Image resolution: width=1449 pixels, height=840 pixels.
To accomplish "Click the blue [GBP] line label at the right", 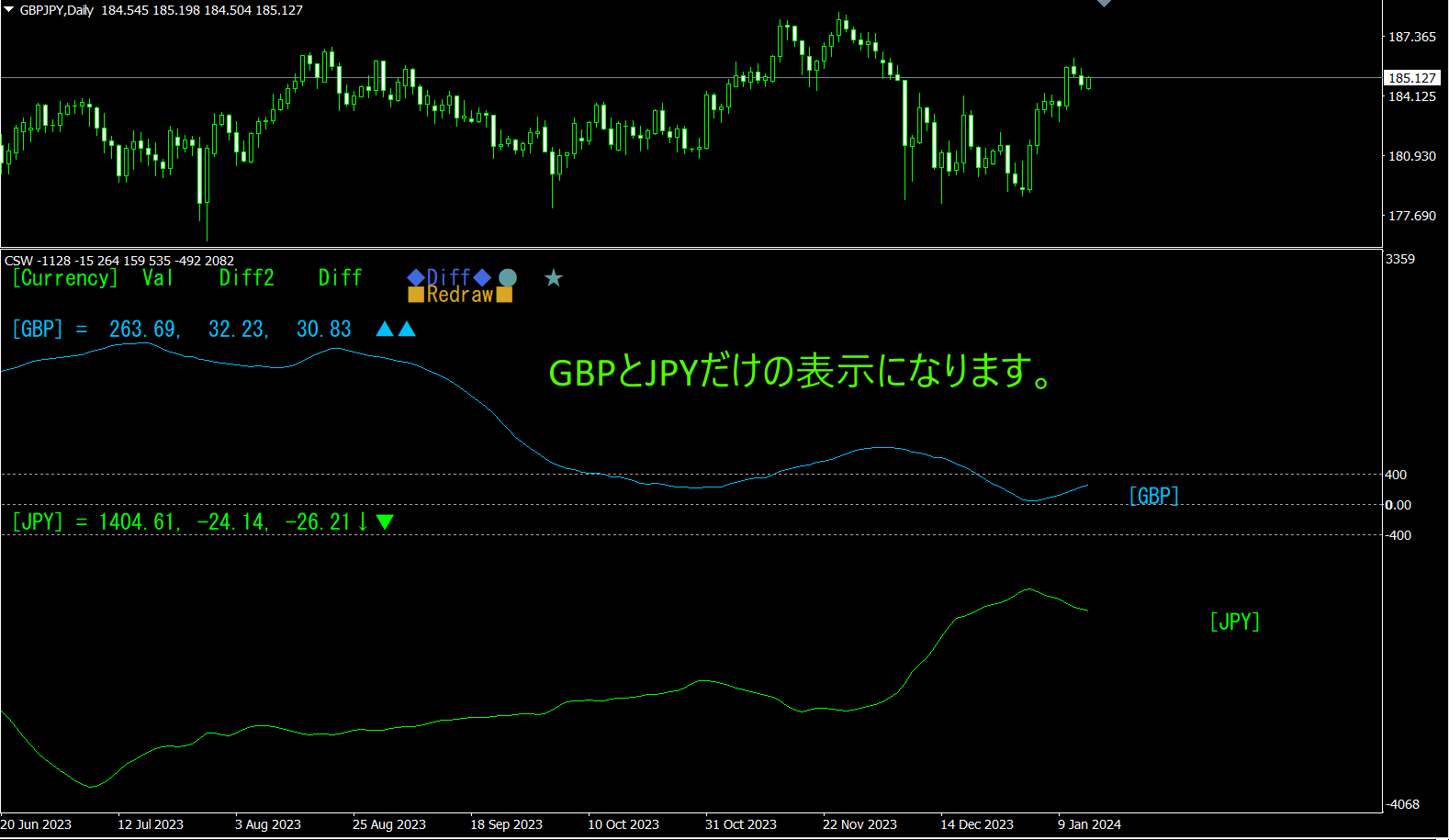I will point(1154,496).
